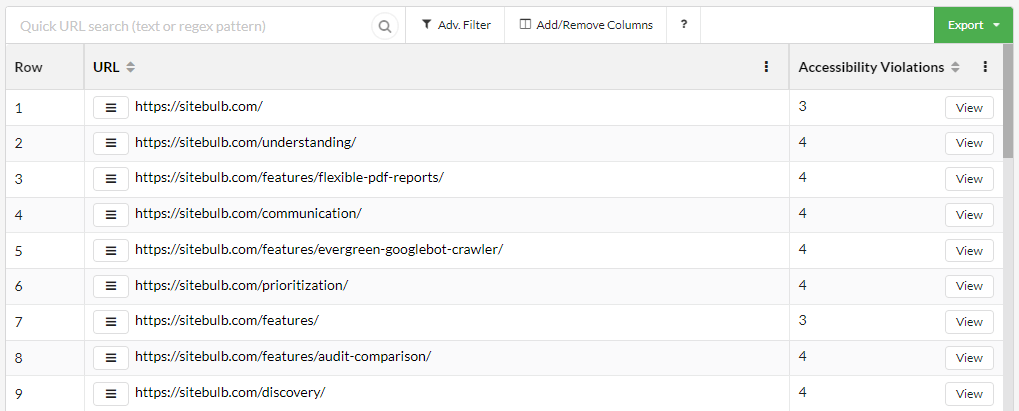Click URL https://sitebulb.com/features/
The image size is (1019, 411).
(227, 320)
